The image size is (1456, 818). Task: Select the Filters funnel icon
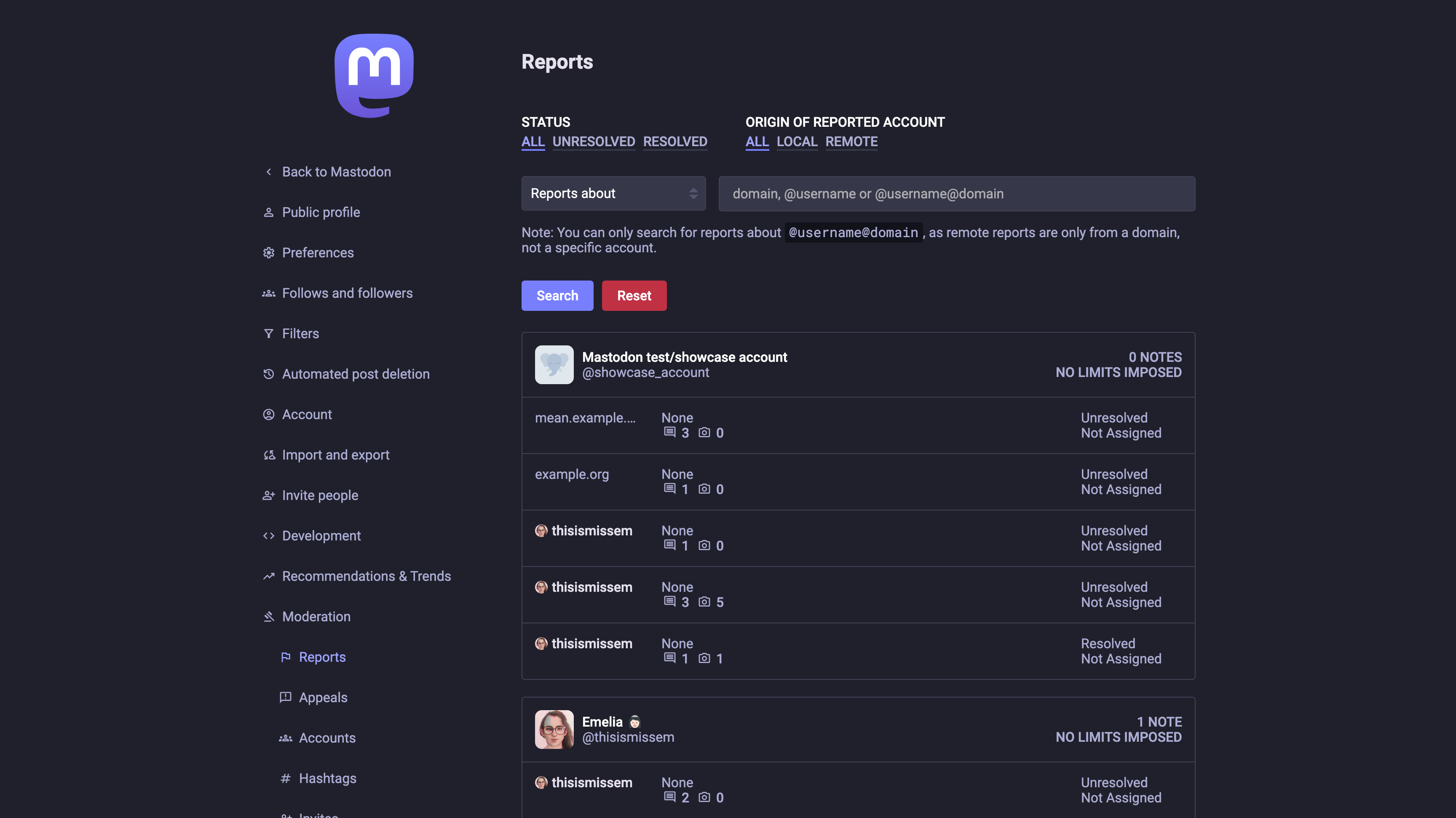coord(269,333)
